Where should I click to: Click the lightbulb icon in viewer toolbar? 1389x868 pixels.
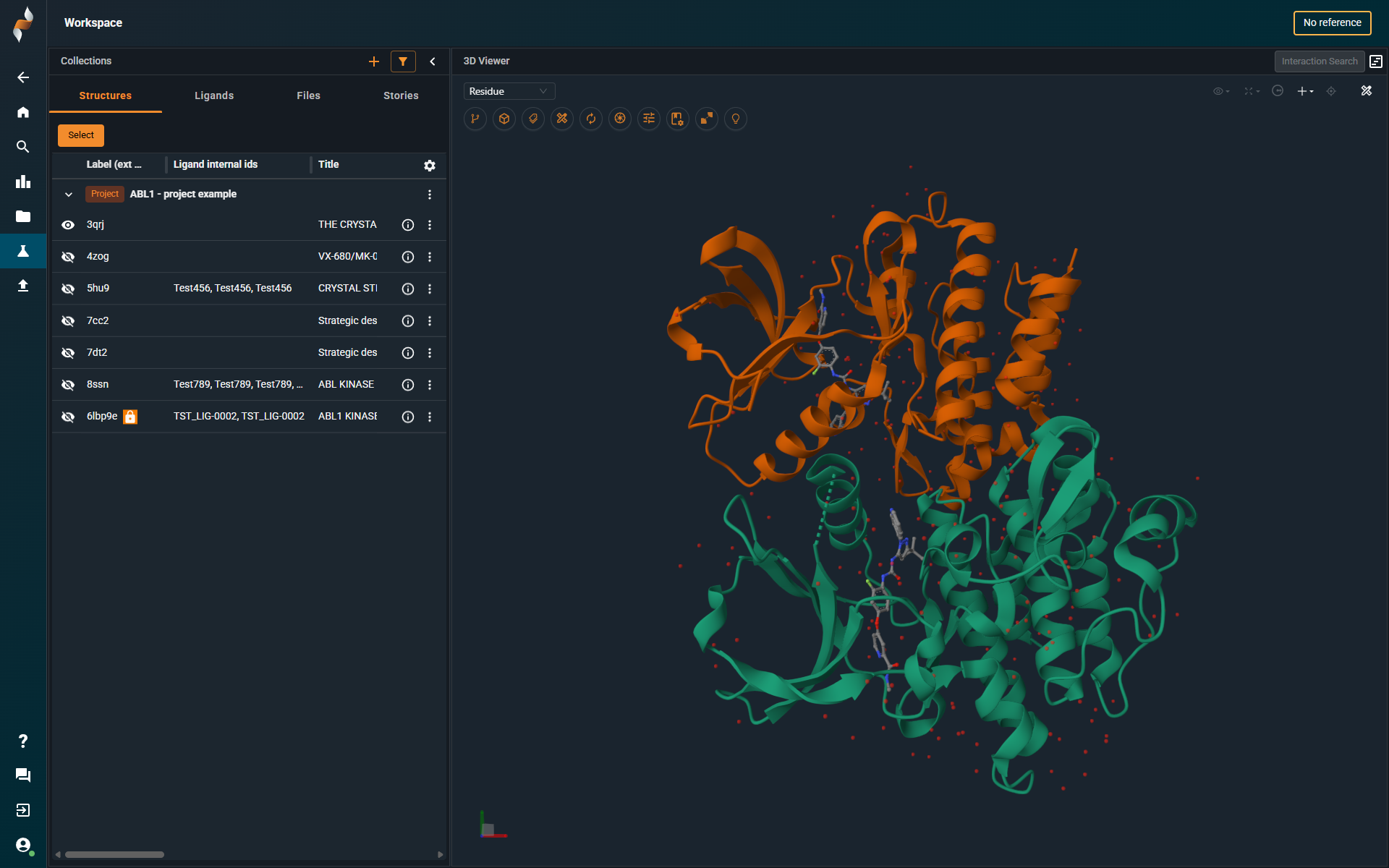736,119
